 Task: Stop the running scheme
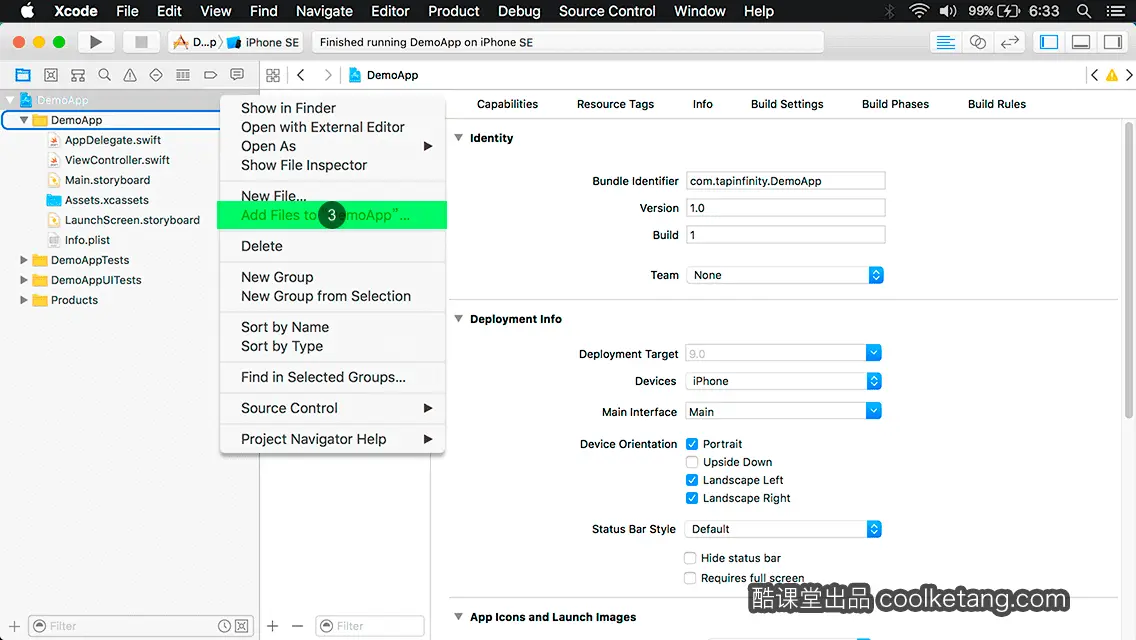(x=141, y=42)
